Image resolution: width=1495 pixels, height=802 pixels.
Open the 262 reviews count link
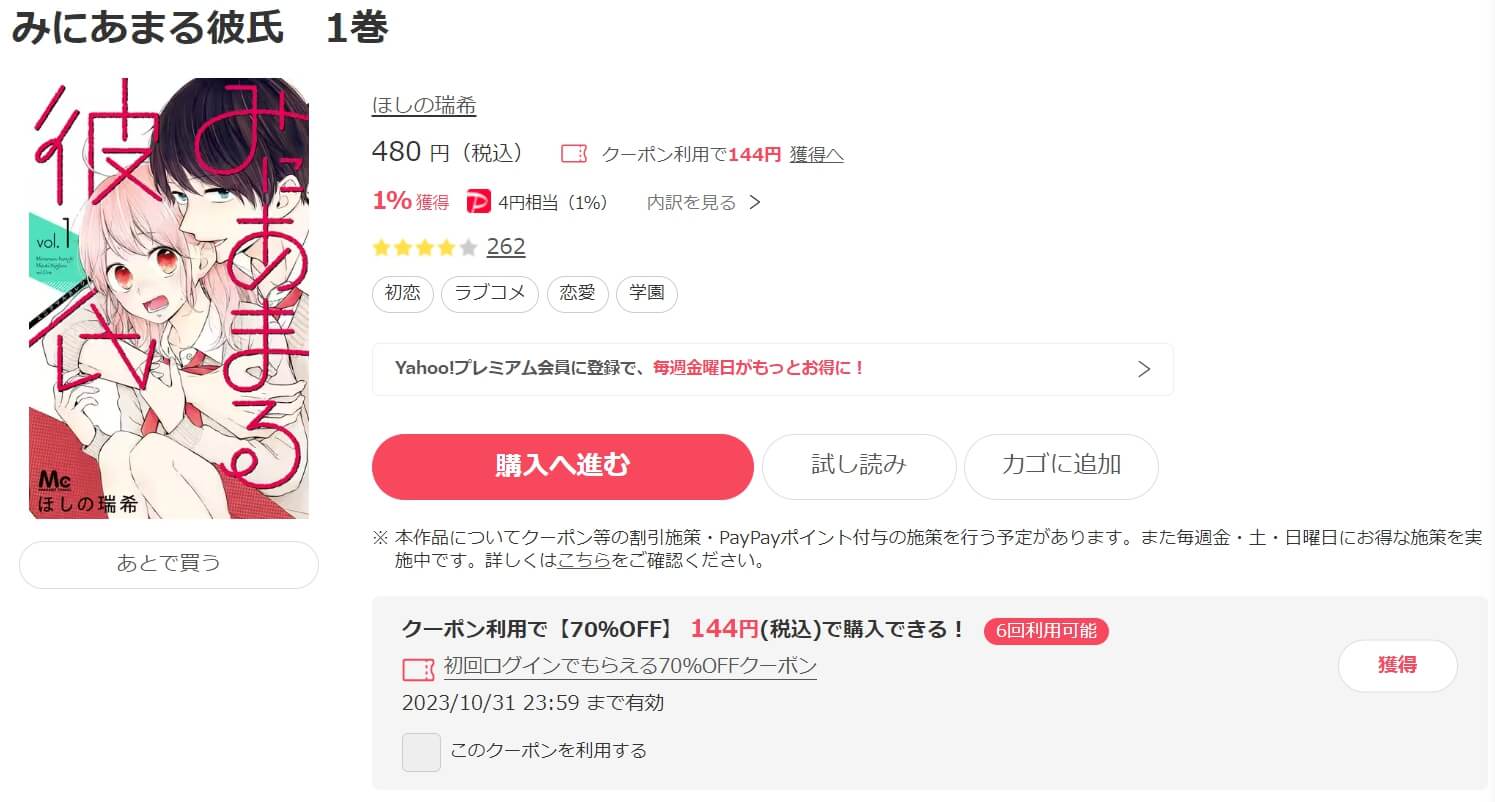tap(506, 247)
